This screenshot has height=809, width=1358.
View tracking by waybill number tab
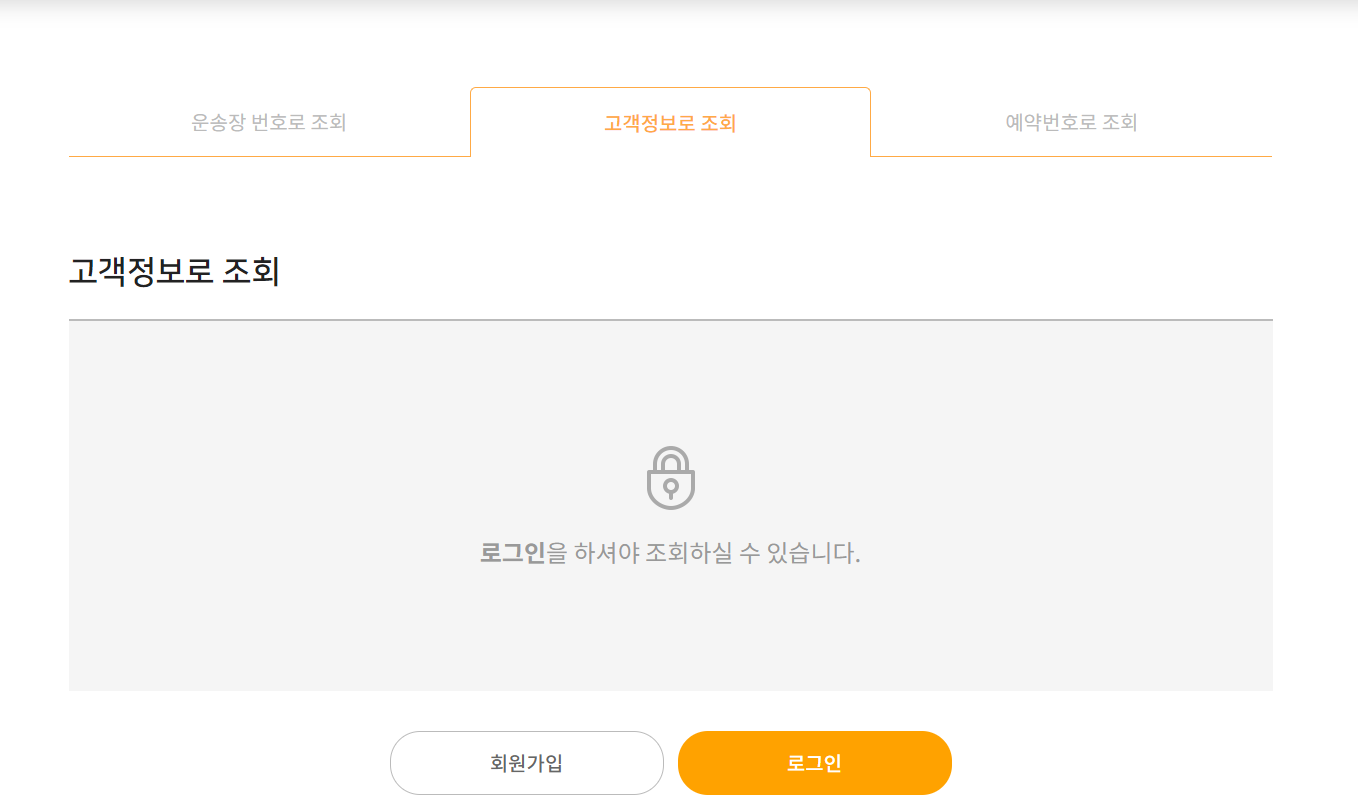coord(269,122)
